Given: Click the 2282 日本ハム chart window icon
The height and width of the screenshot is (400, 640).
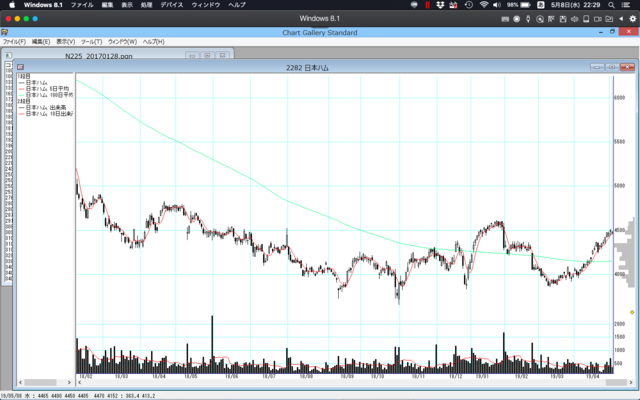Looking at the screenshot, I should 20,67.
